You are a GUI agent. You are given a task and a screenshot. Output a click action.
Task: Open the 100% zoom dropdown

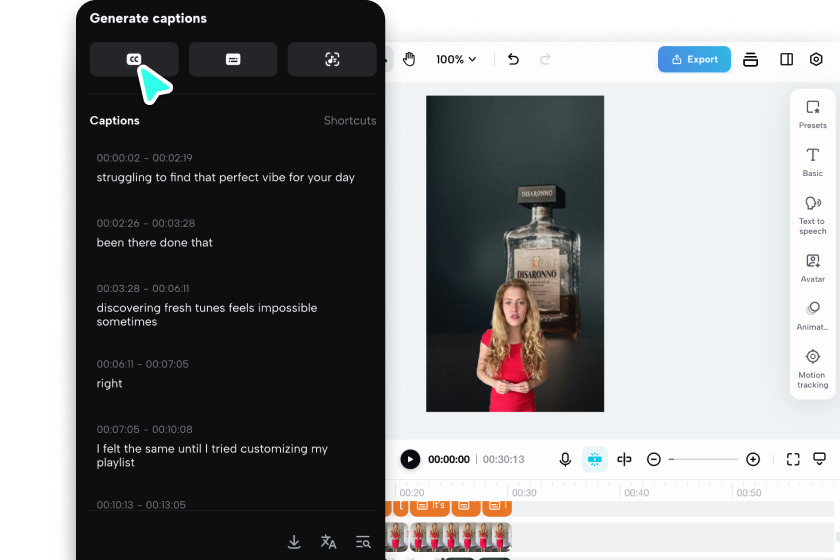coord(456,59)
